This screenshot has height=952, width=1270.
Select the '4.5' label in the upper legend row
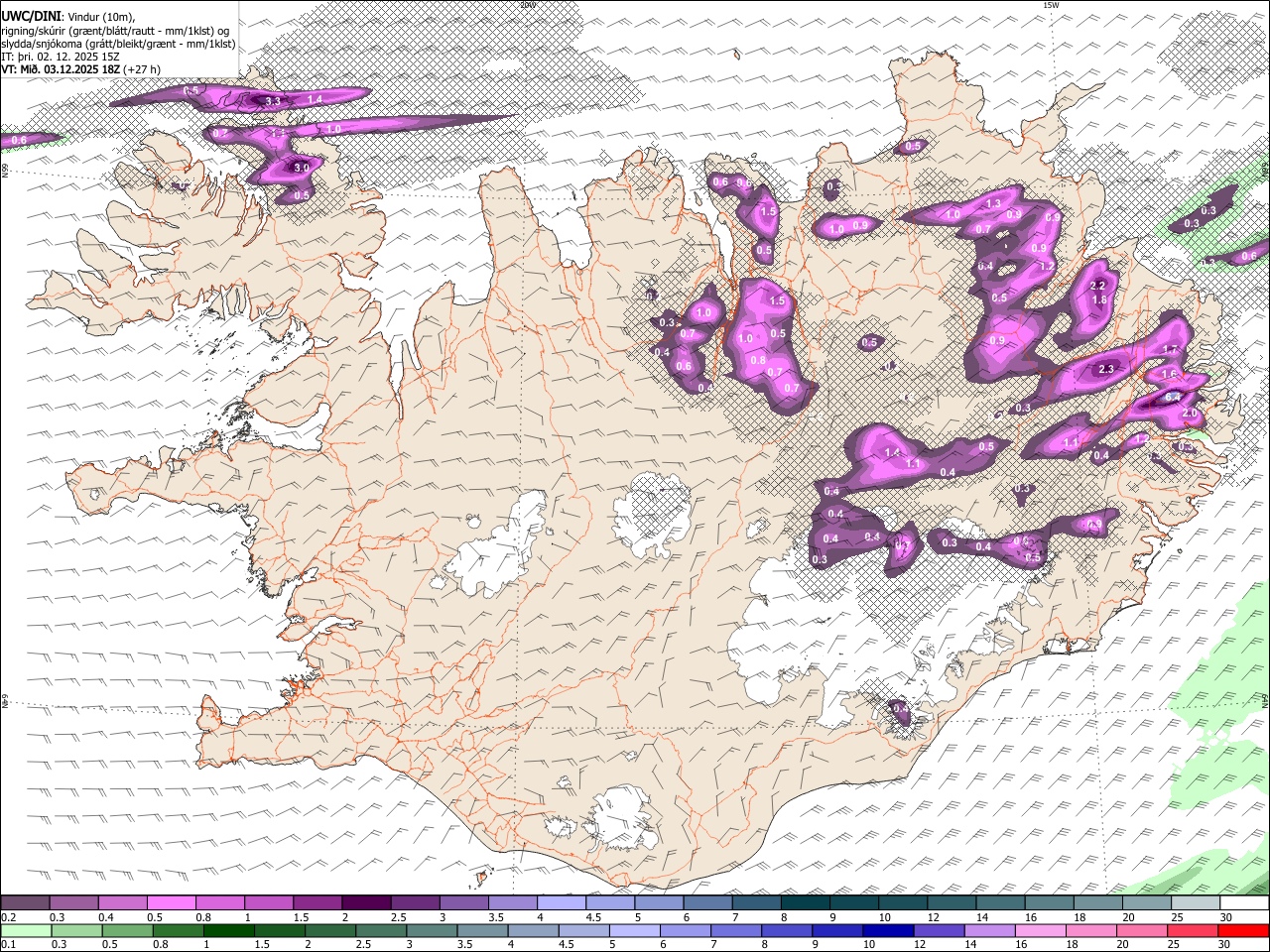click(593, 917)
